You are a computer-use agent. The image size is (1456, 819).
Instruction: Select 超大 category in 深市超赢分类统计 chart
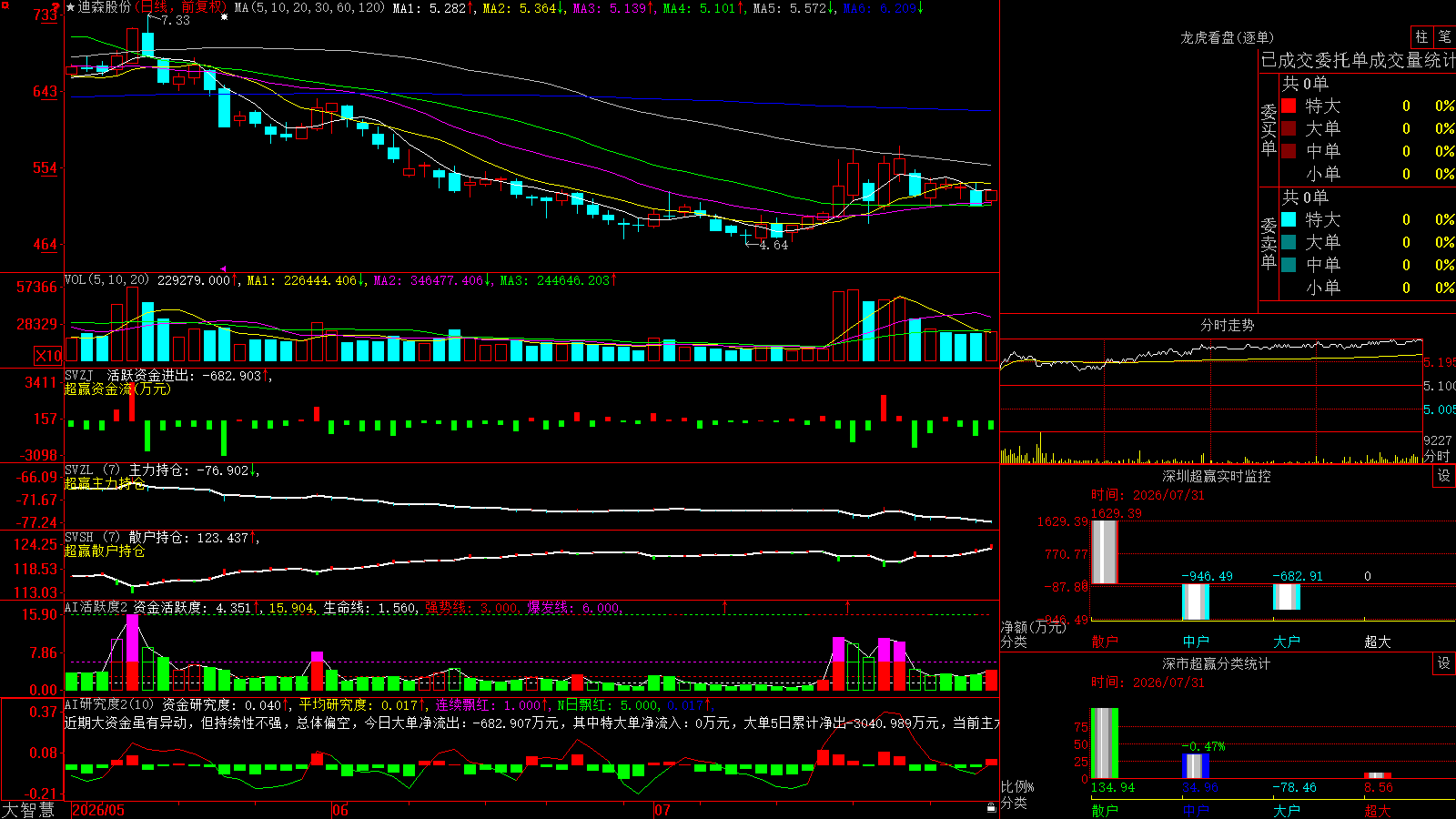1378,810
